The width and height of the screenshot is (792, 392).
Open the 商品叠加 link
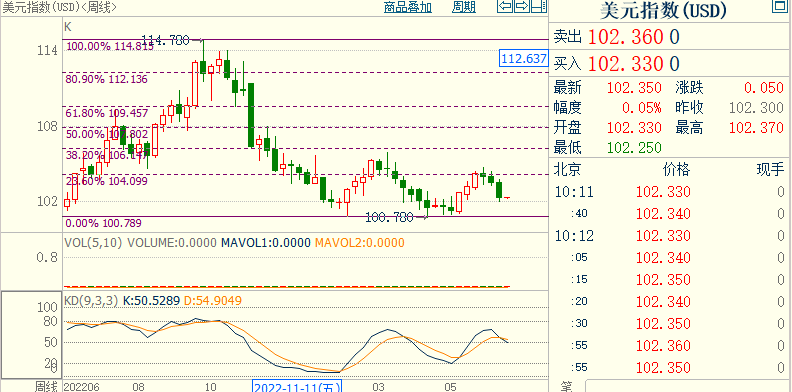407,7
